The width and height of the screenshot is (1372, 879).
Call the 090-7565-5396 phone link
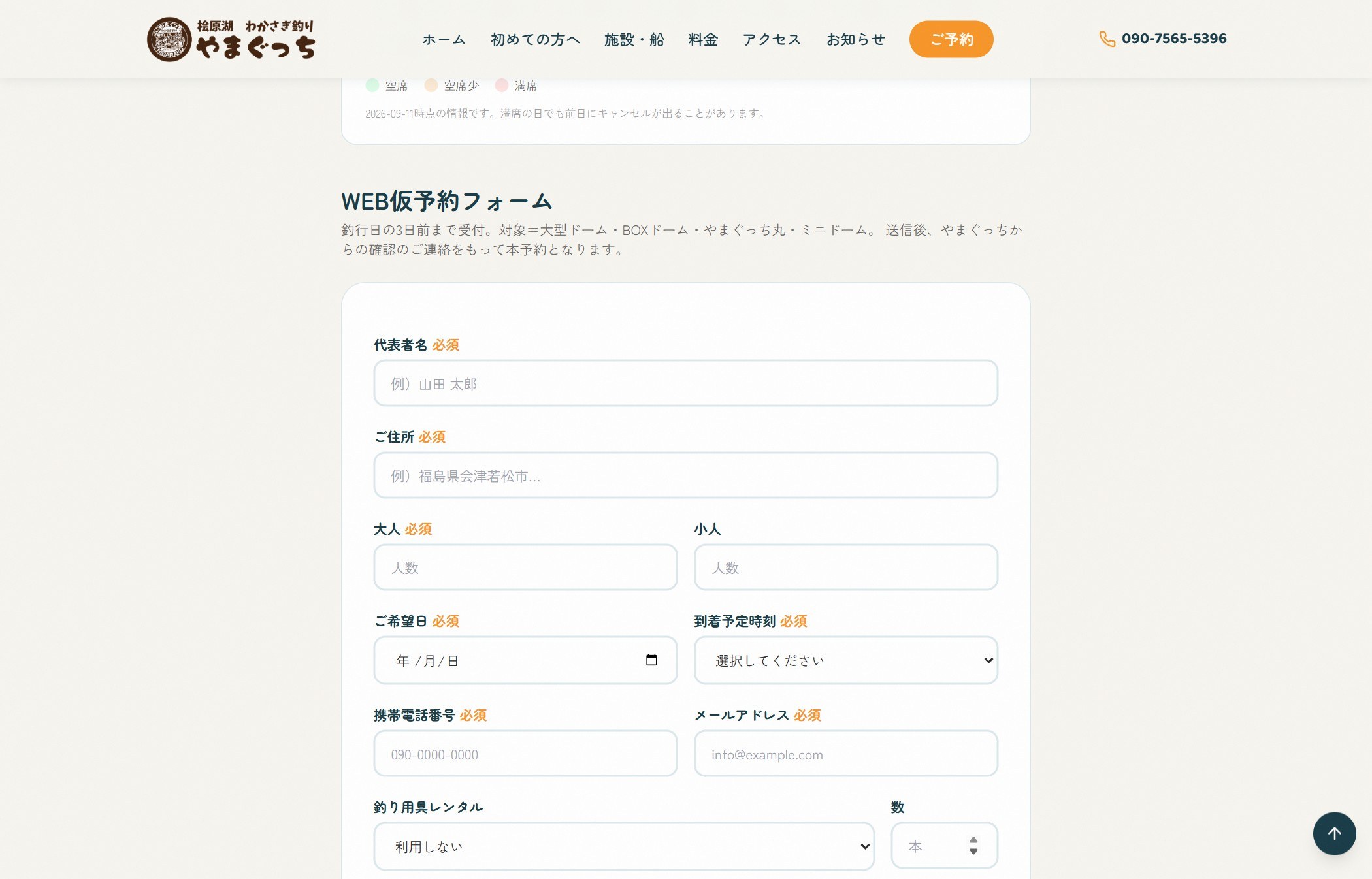[x=1163, y=39]
